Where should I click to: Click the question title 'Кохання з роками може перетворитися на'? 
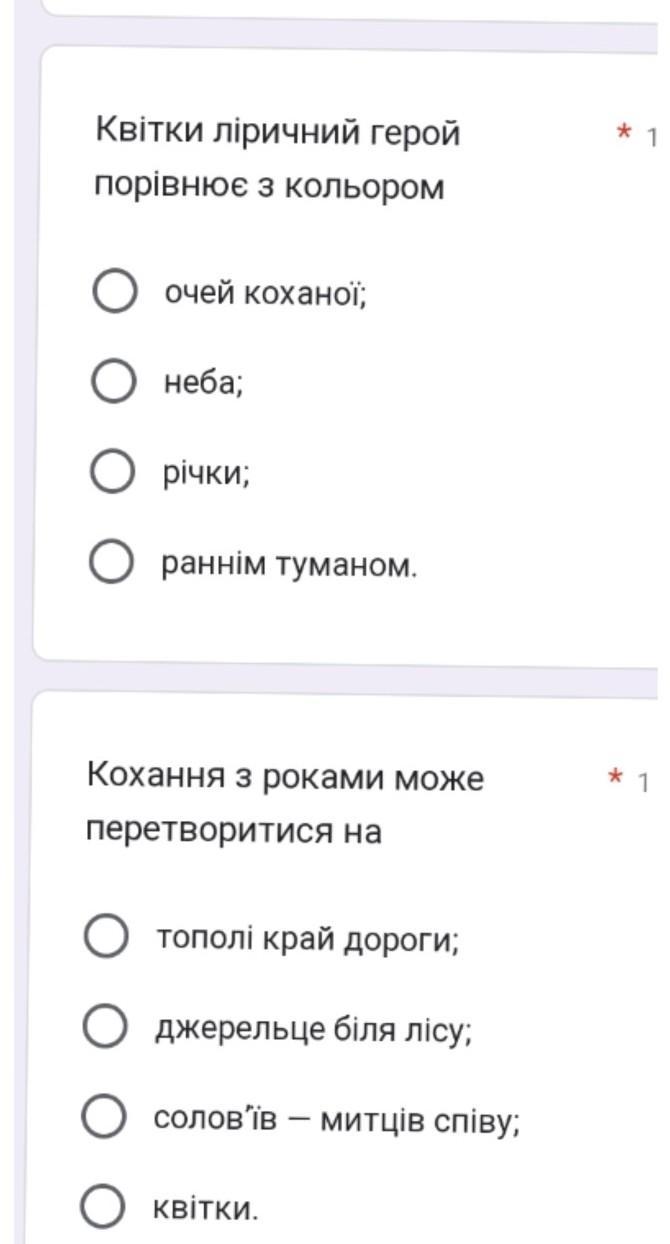pos(285,803)
